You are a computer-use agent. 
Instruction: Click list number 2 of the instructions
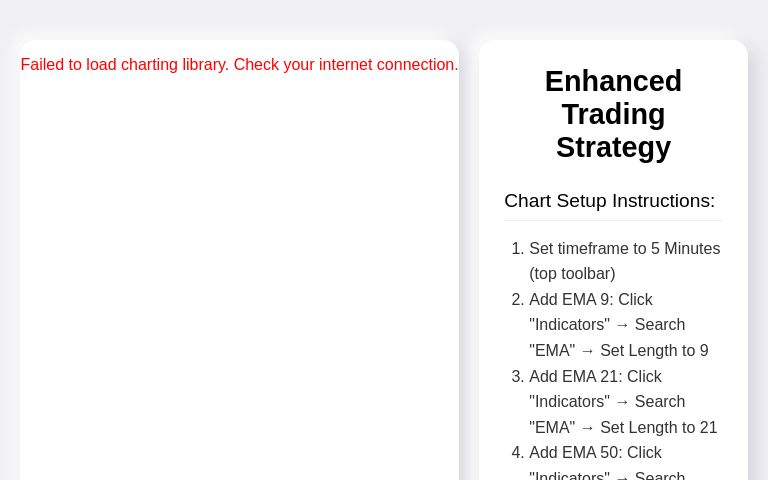point(517,300)
